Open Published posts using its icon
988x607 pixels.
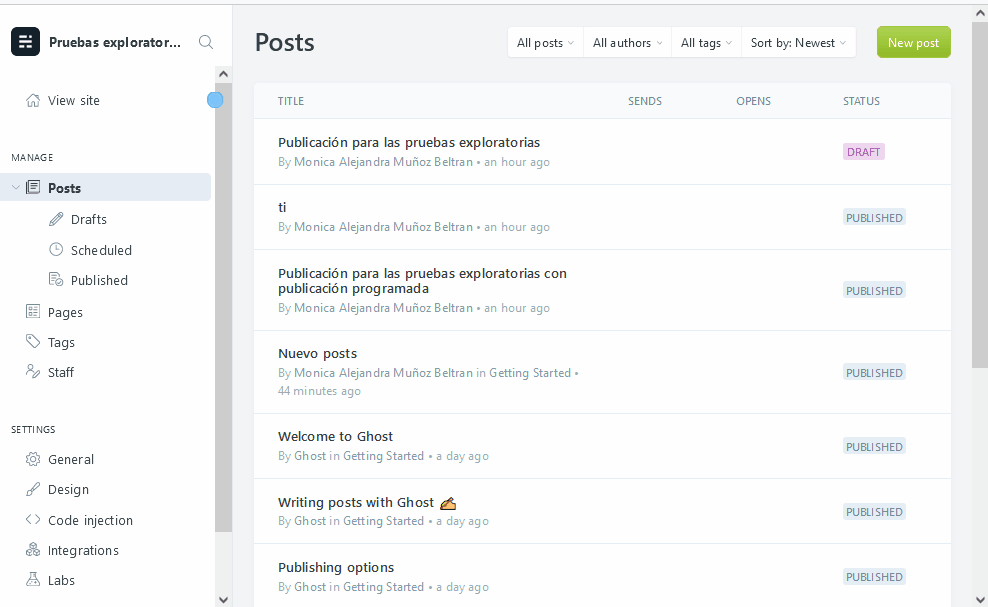(x=57, y=280)
